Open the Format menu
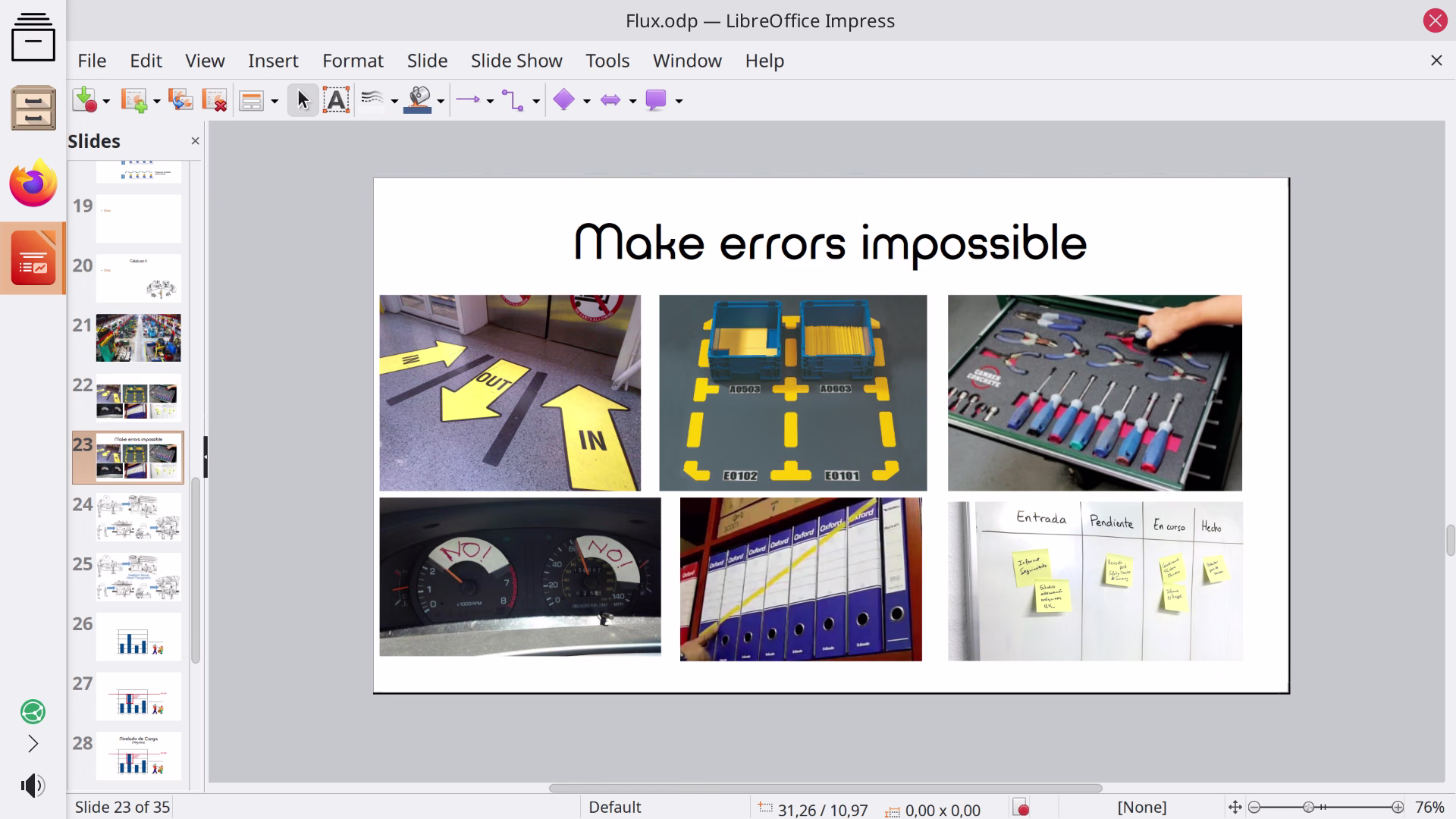Screen dimensions: 1456x819 click(353, 61)
